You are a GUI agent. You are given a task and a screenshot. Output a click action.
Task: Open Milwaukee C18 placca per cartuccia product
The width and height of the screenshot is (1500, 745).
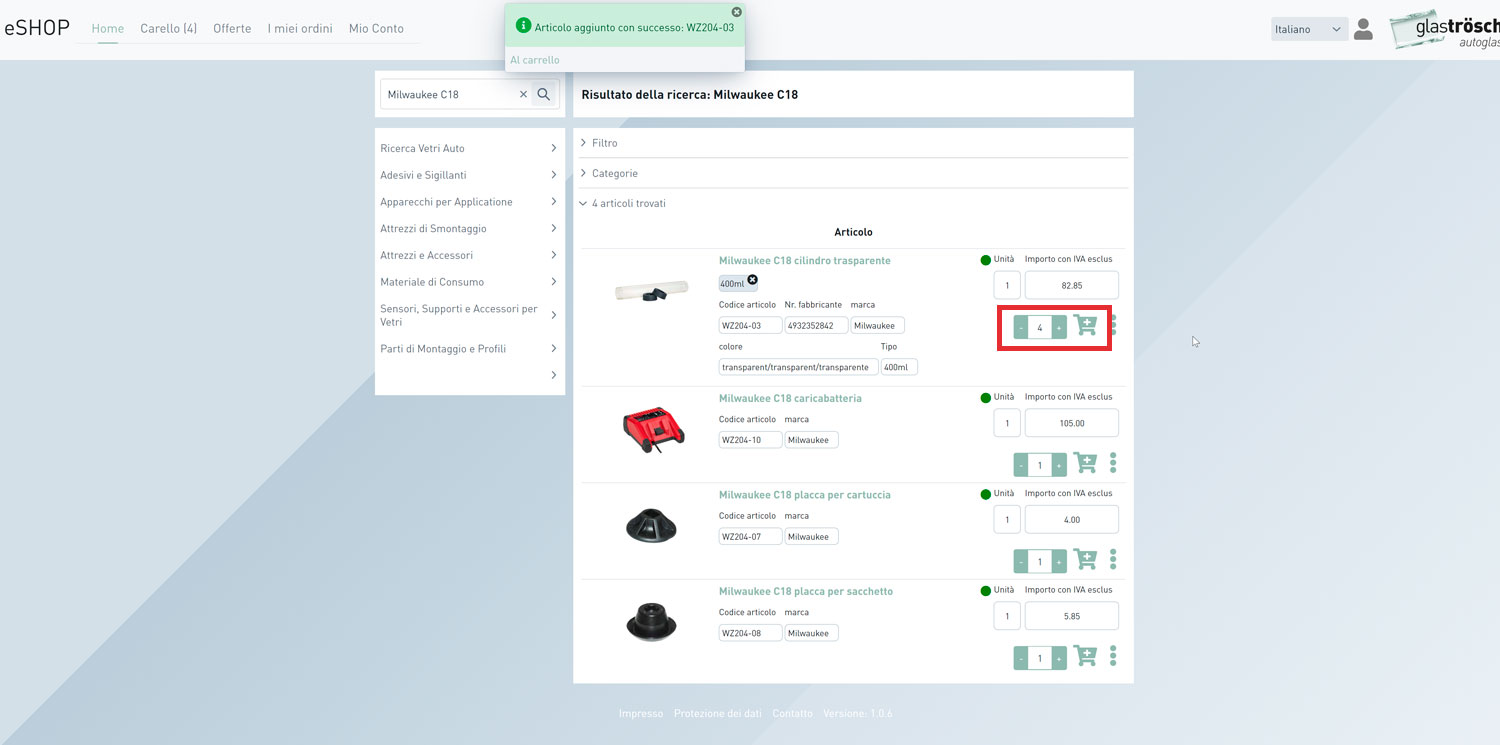(804, 495)
